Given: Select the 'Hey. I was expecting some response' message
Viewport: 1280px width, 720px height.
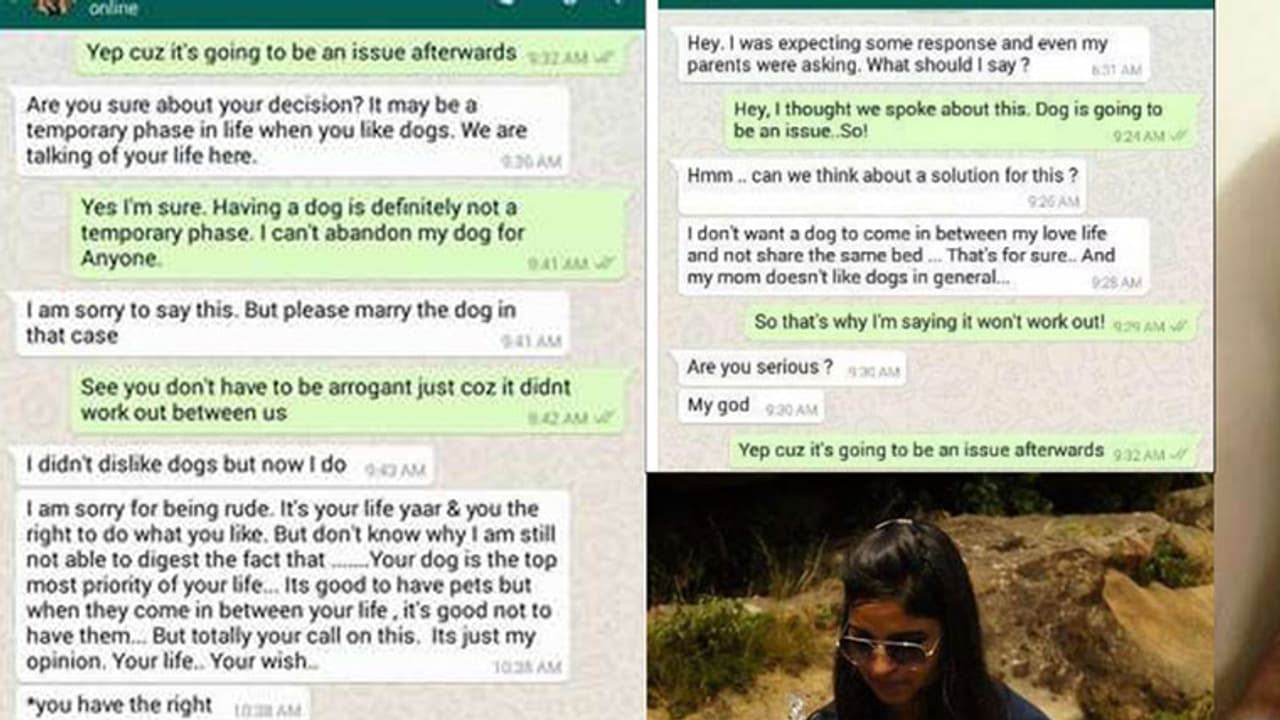Looking at the screenshot, I should [x=914, y=55].
